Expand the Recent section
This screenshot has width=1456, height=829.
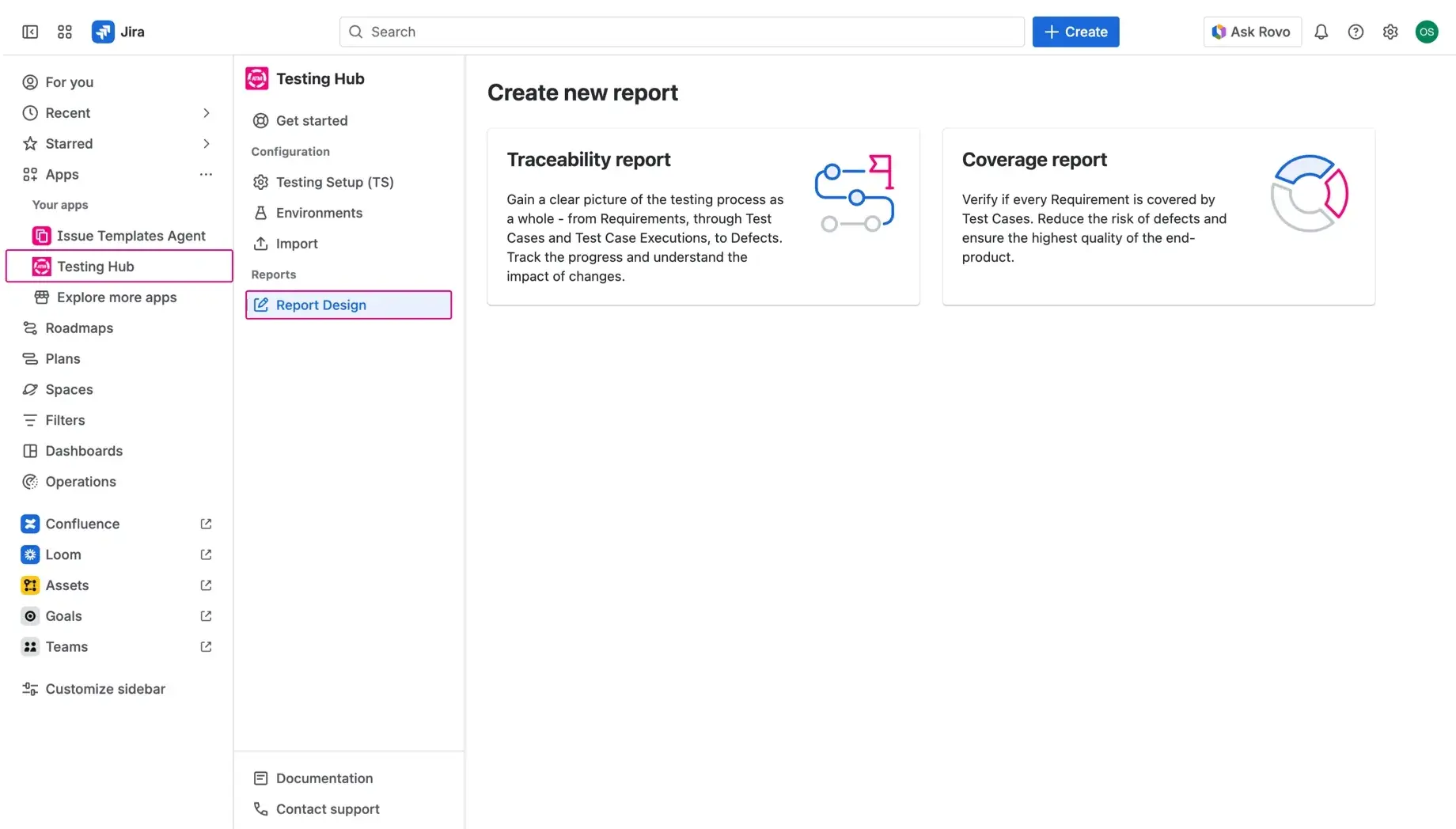tap(207, 112)
